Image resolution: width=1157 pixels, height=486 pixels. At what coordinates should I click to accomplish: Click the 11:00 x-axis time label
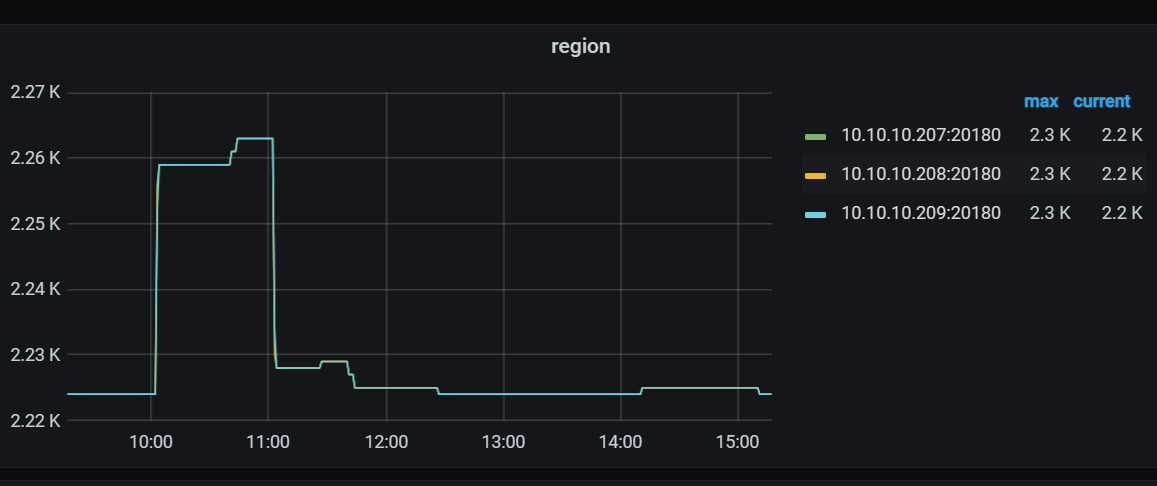[268, 442]
